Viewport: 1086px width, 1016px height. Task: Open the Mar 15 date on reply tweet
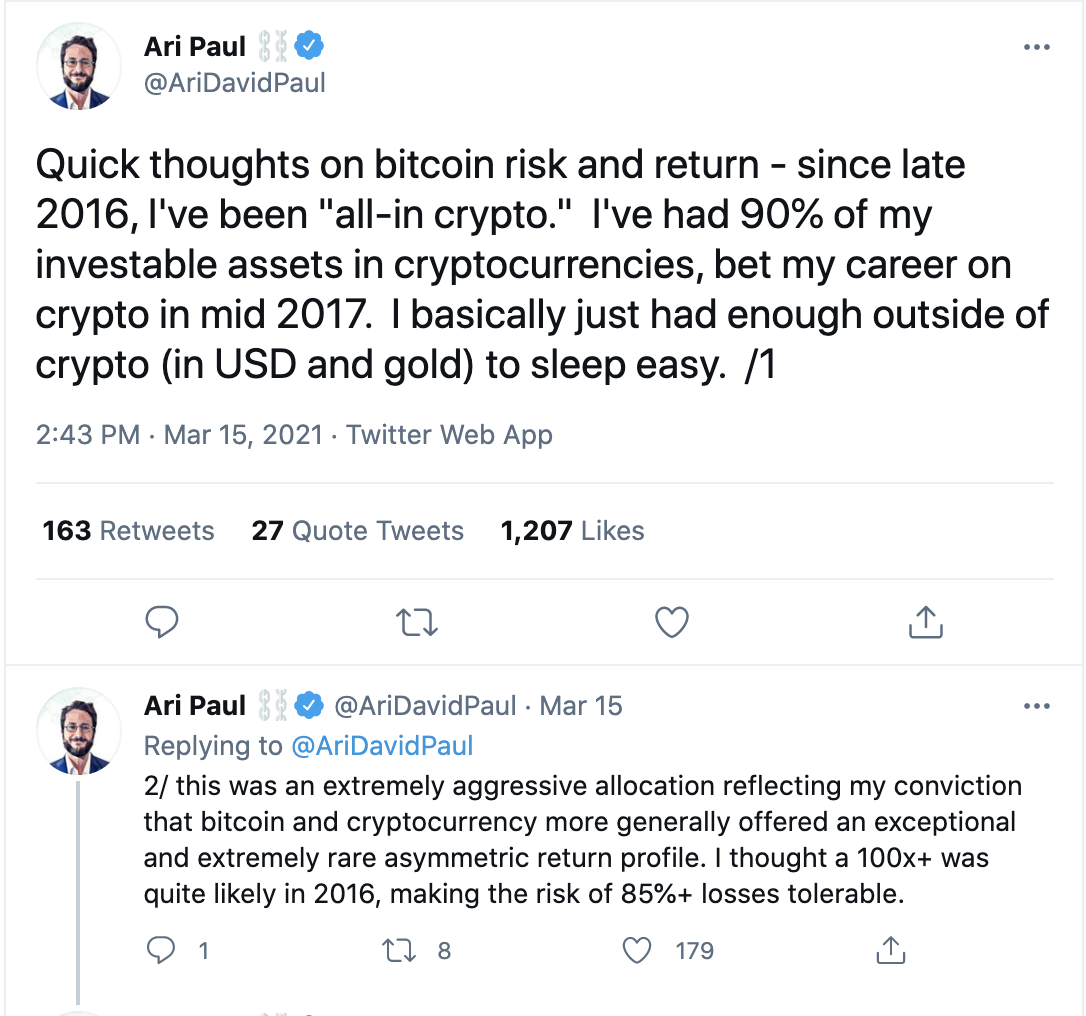click(x=581, y=706)
